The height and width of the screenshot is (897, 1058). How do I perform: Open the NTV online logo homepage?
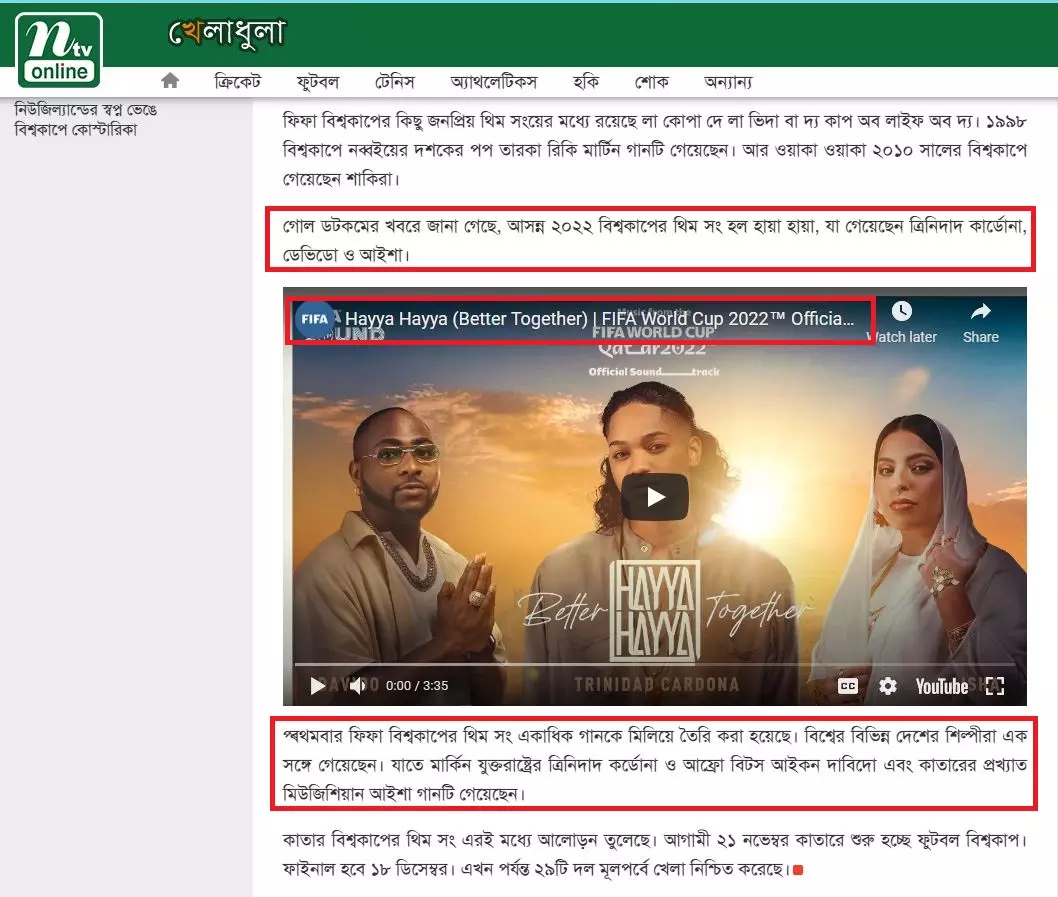[x=59, y=50]
